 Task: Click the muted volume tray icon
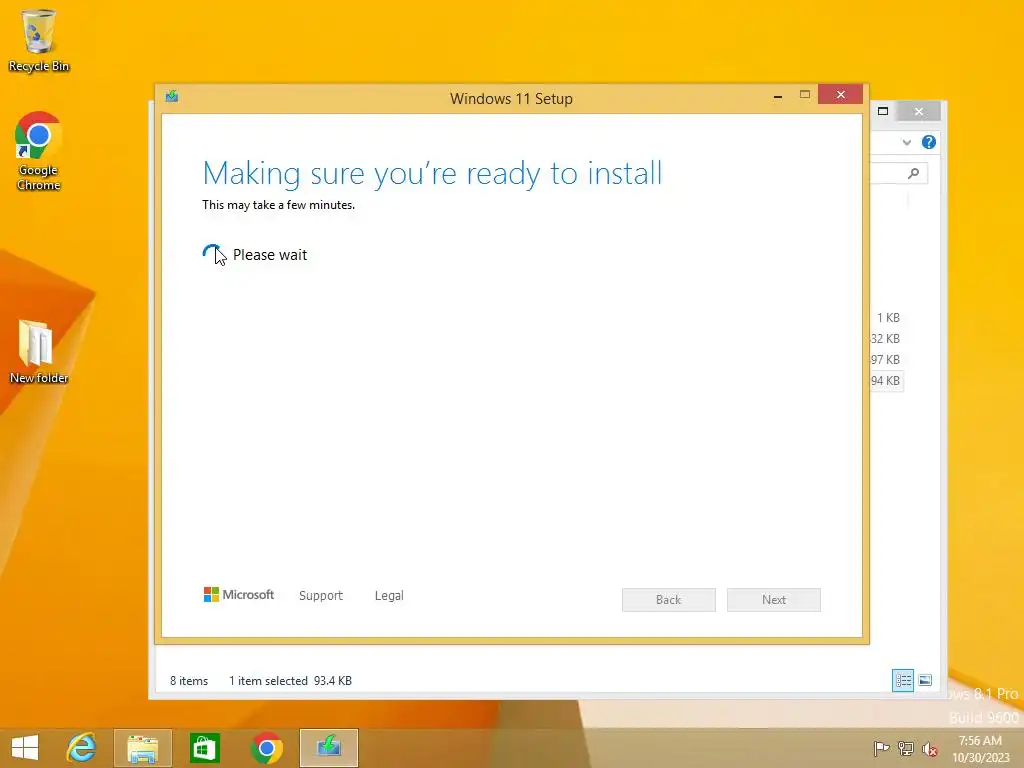coord(930,749)
